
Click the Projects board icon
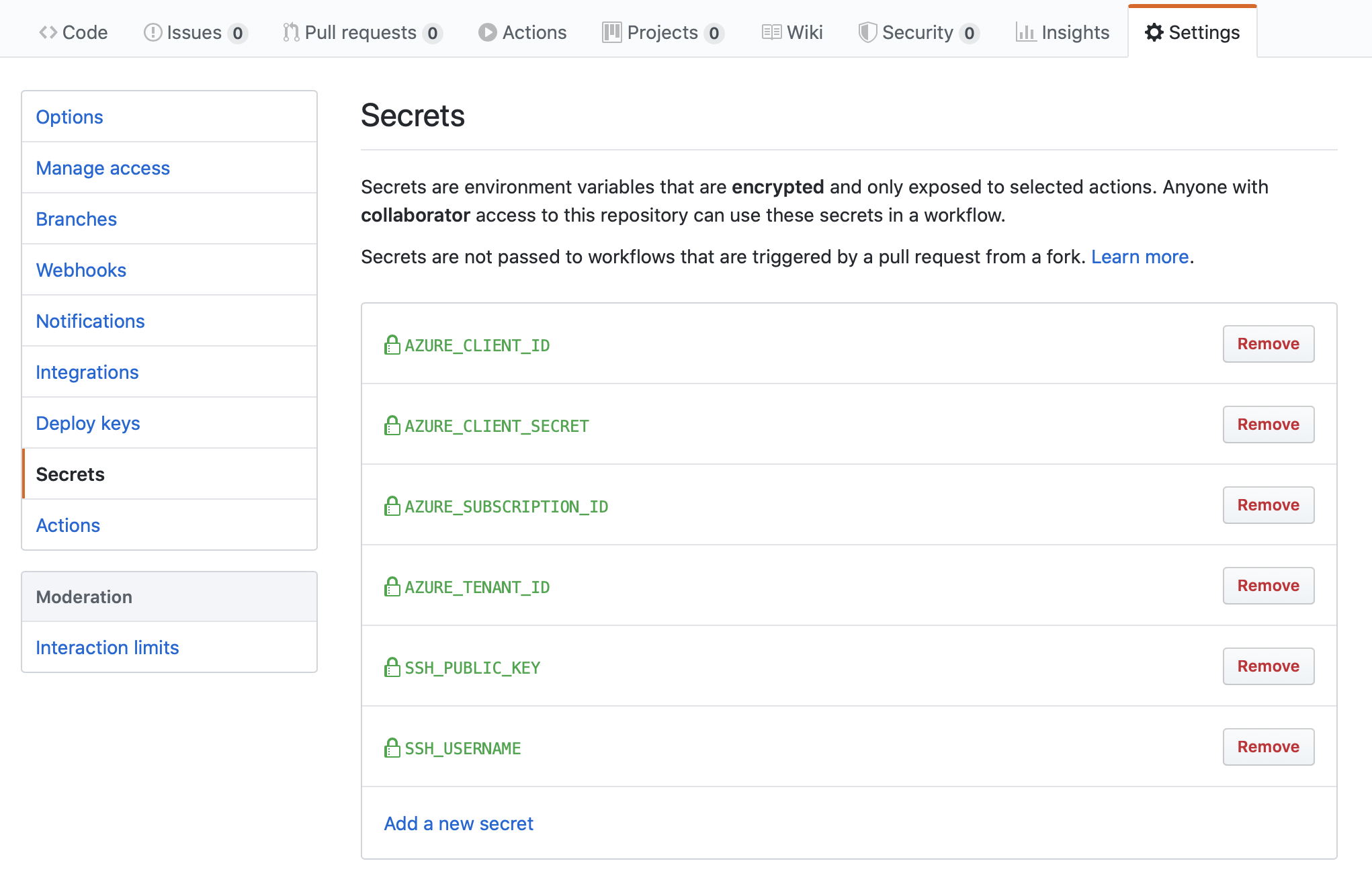click(611, 32)
